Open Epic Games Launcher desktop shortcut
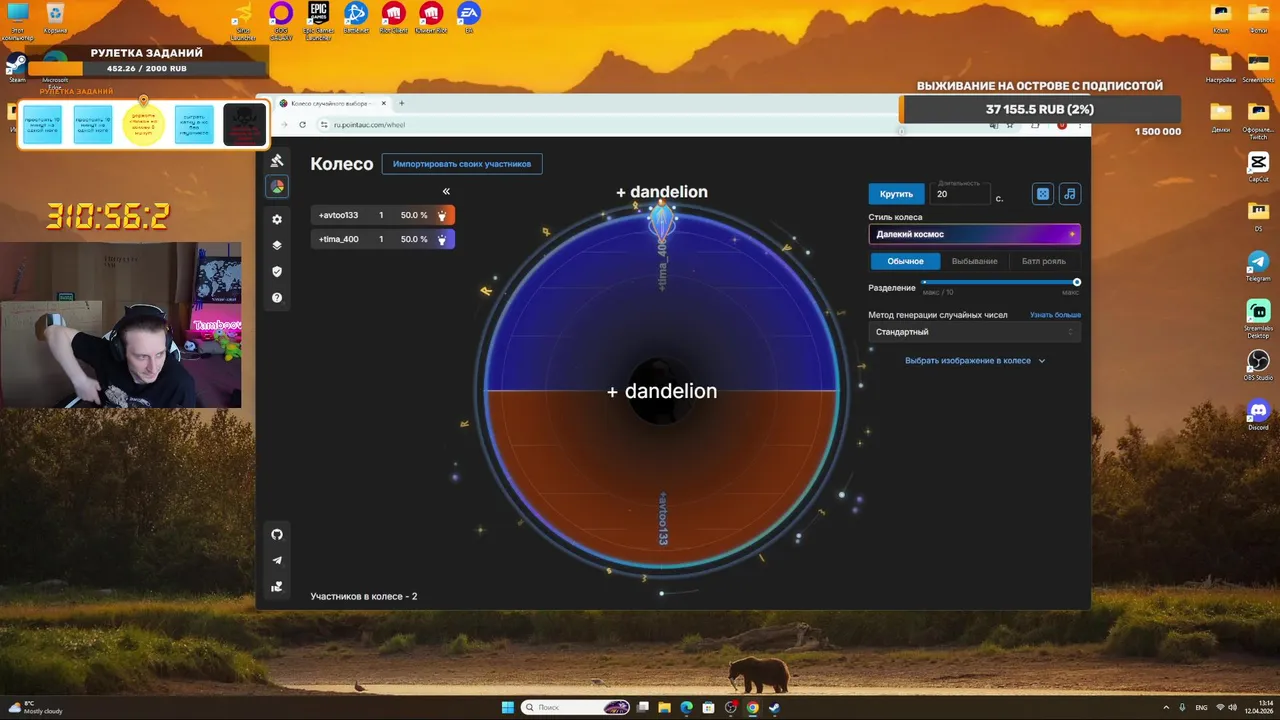The image size is (1280, 720). (x=318, y=21)
